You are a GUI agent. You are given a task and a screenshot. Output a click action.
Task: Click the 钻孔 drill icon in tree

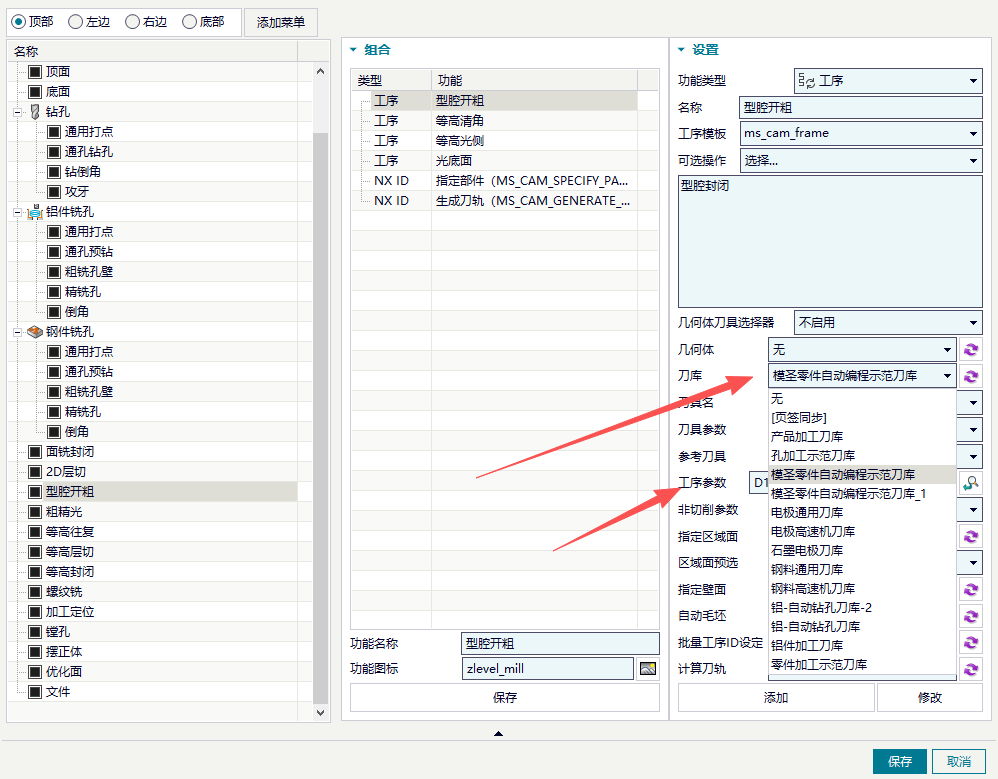(35, 111)
